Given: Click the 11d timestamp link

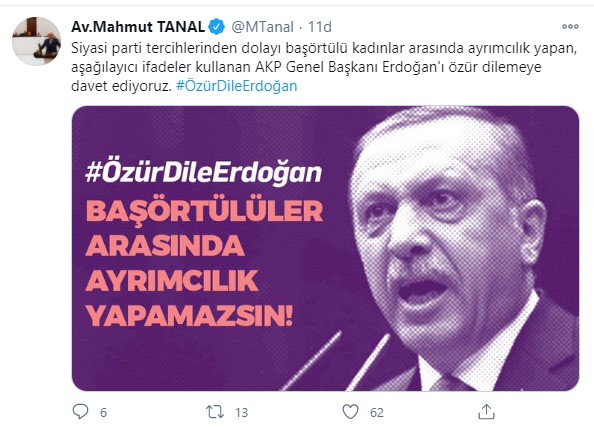Looking at the screenshot, I should [x=319, y=27].
